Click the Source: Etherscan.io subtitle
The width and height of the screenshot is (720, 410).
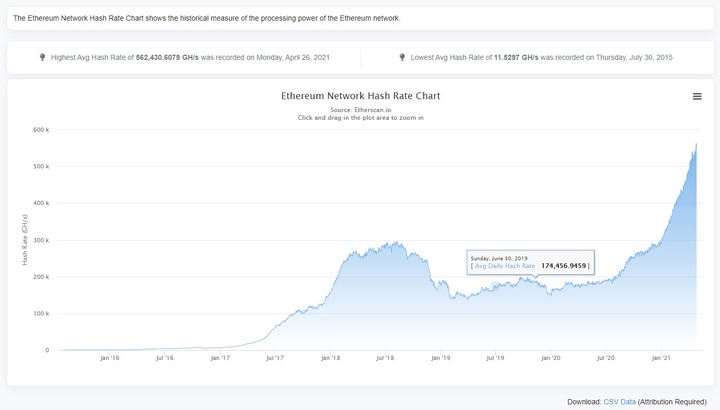tap(360, 110)
